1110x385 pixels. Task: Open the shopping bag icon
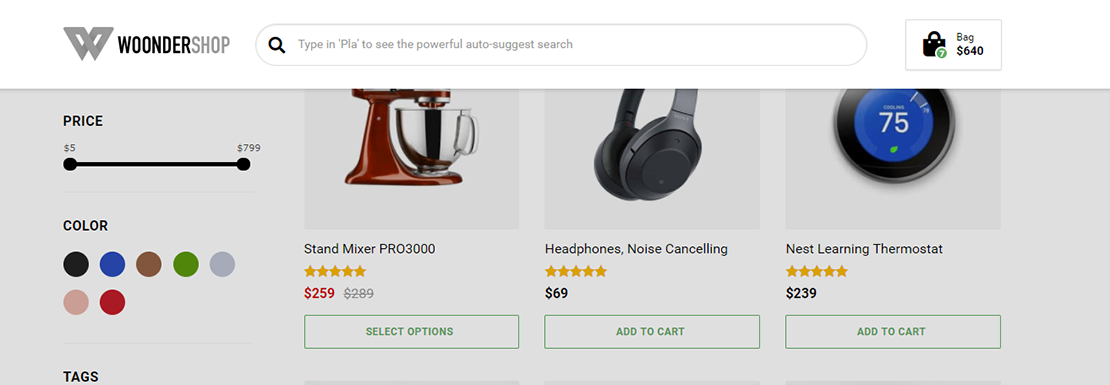[934, 45]
